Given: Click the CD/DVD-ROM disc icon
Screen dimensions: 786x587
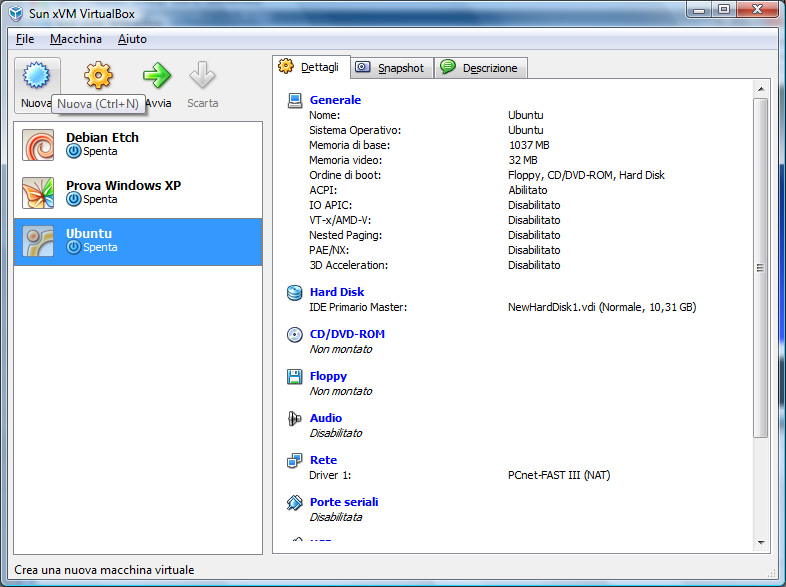Looking at the screenshot, I should pos(295,334).
